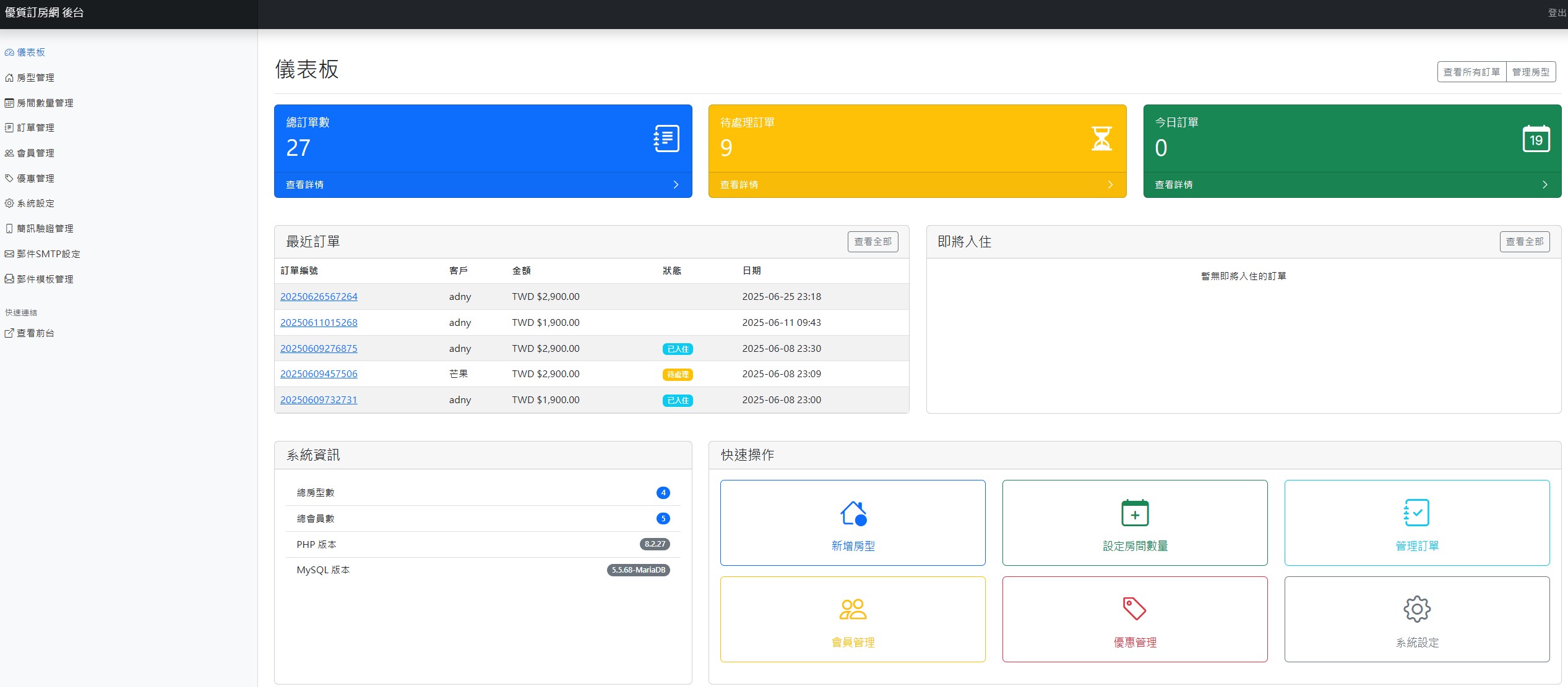Viewport: 1568px width, 687px height.
Task: Open order link 20250626567264
Action: coord(319,297)
